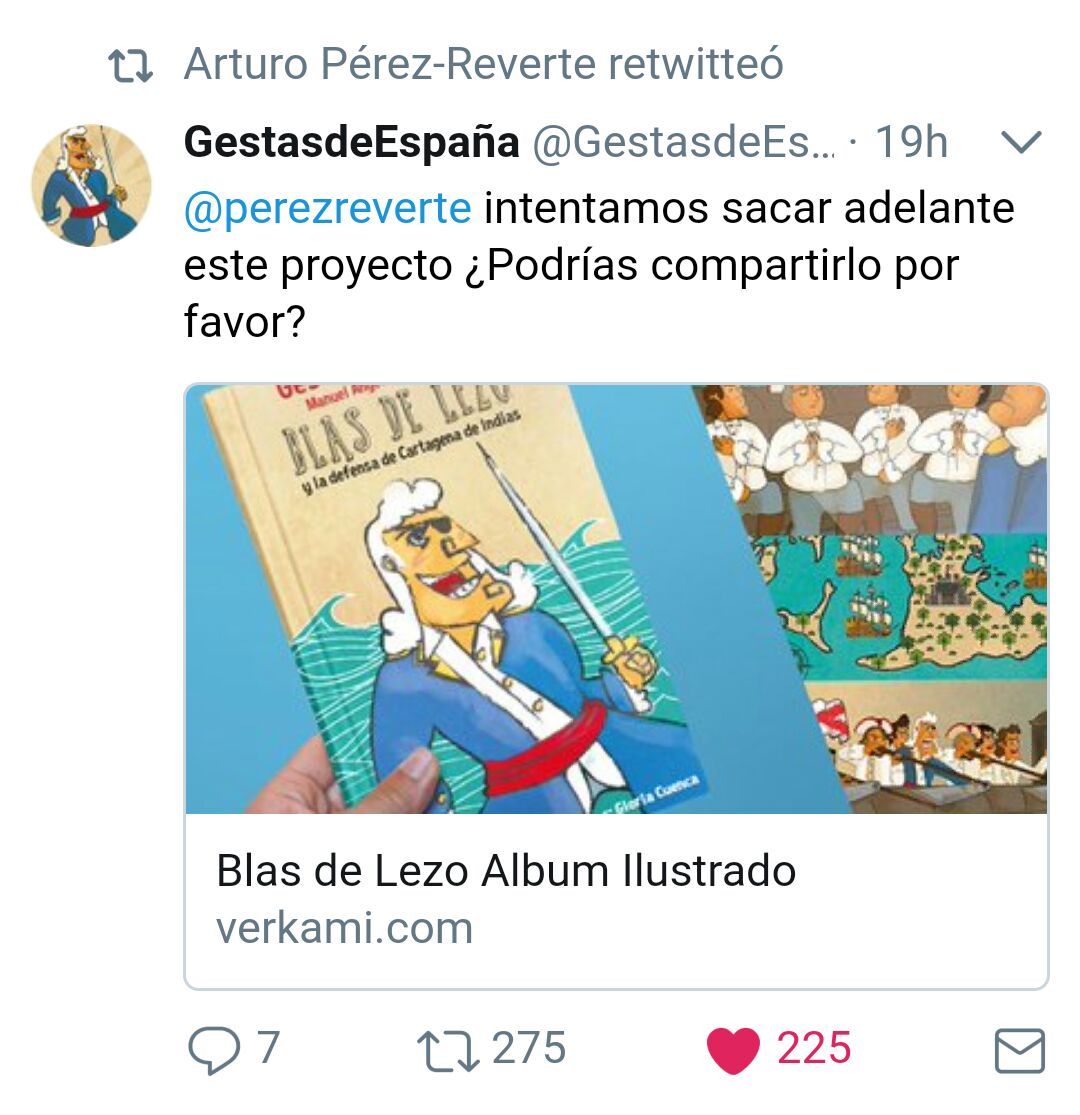
Task: Share tweet via envelope message icon
Action: (1019, 1050)
